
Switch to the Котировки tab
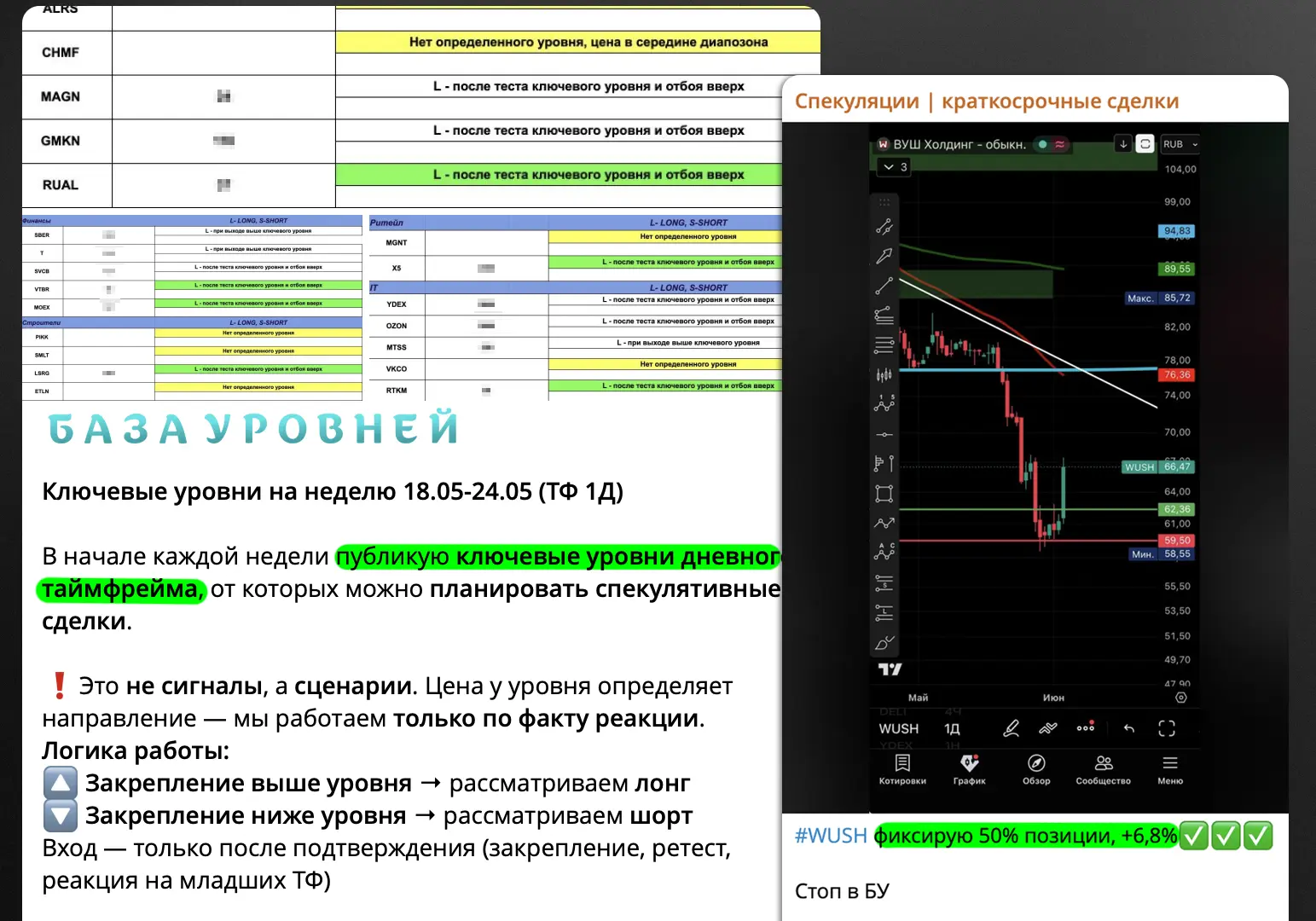point(902,769)
